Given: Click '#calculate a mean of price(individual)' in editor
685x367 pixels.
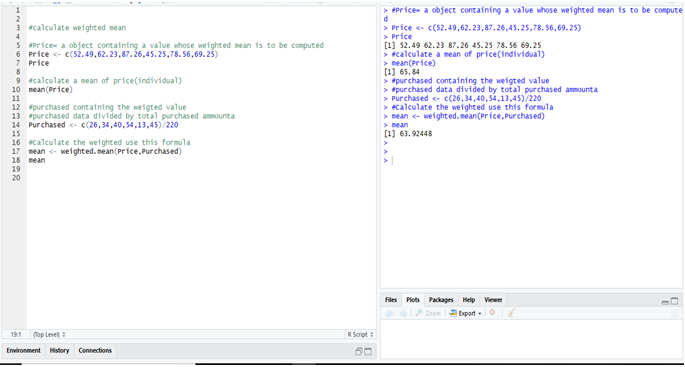Looking at the screenshot, I should [x=105, y=81].
